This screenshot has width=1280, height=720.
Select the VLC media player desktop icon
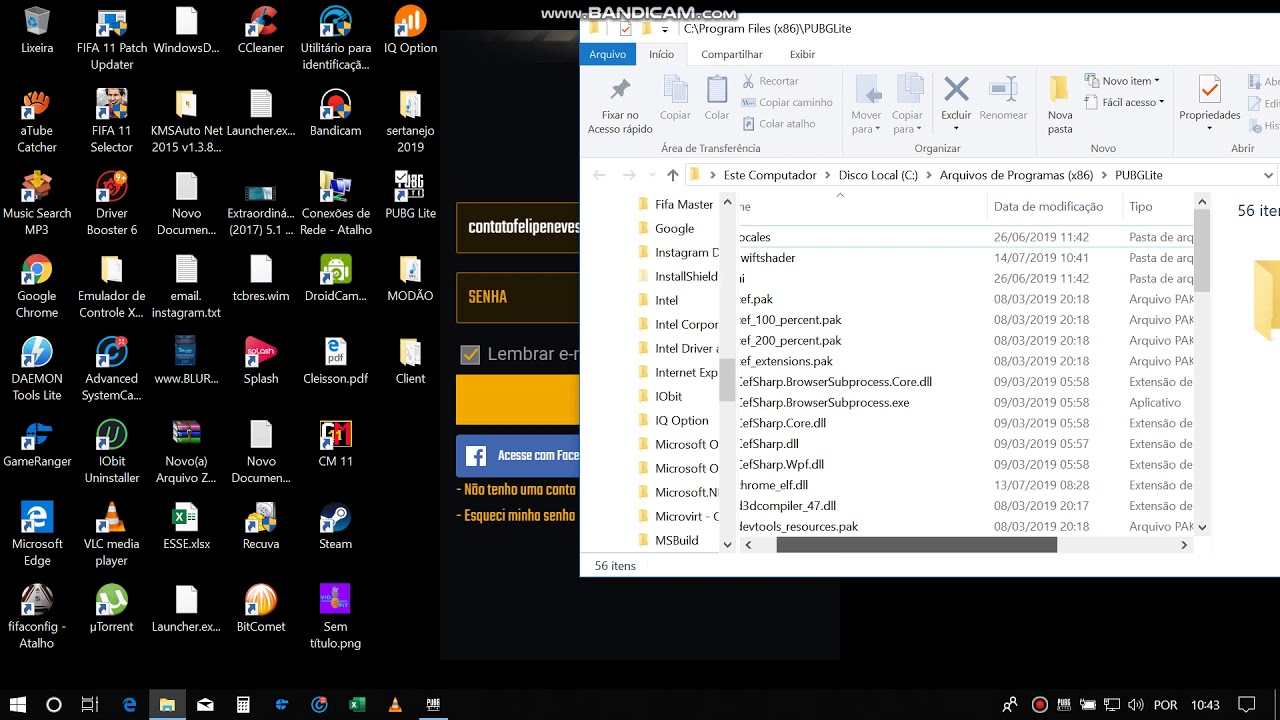[112, 534]
